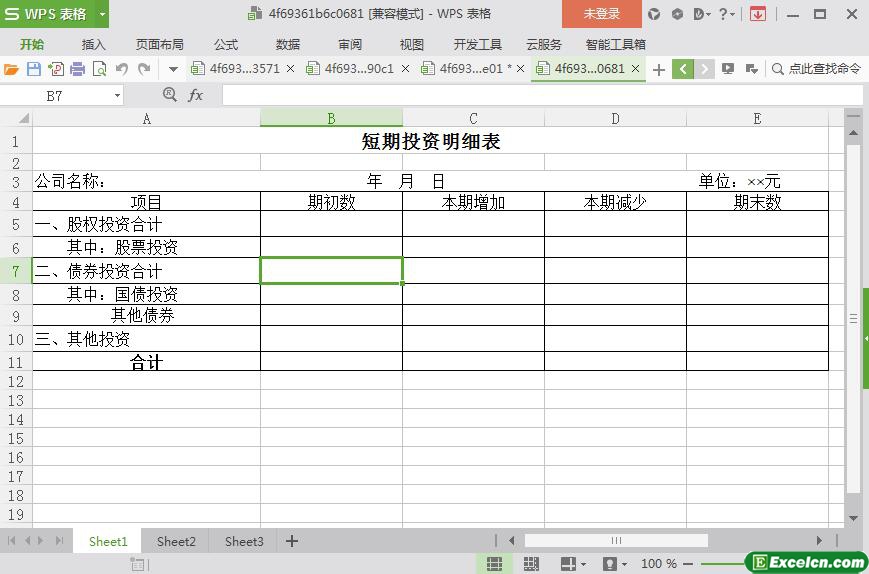Open the 插入 ribbon tab
This screenshot has height=574, width=869.
pos(93,44)
